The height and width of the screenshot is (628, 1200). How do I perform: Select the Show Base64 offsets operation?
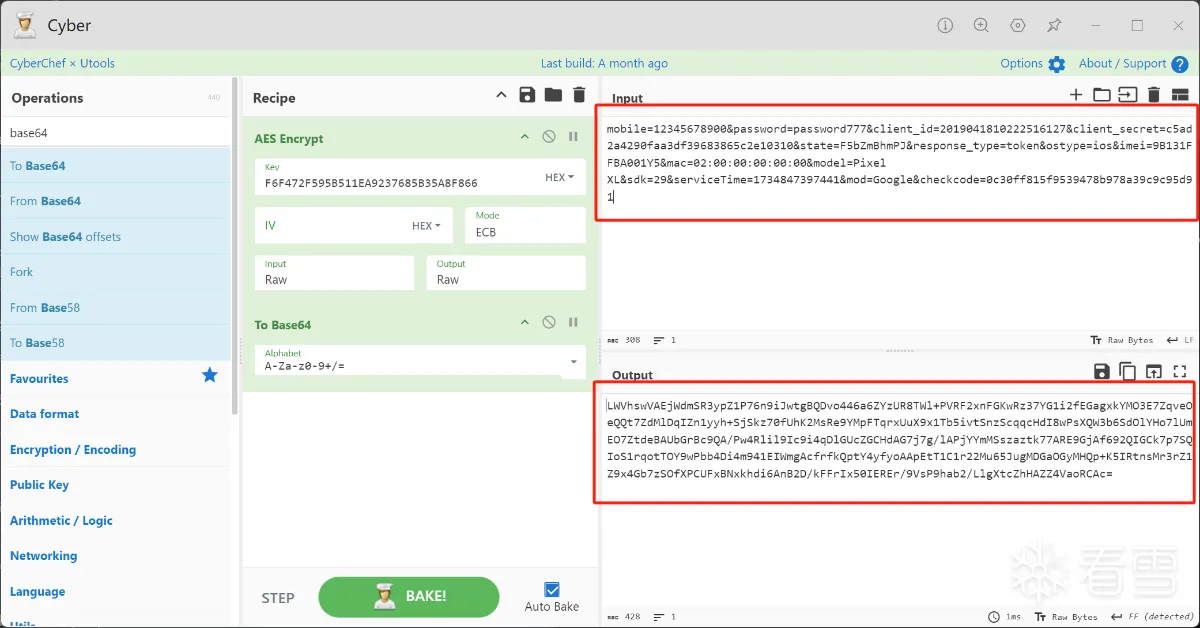click(x=115, y=237)
